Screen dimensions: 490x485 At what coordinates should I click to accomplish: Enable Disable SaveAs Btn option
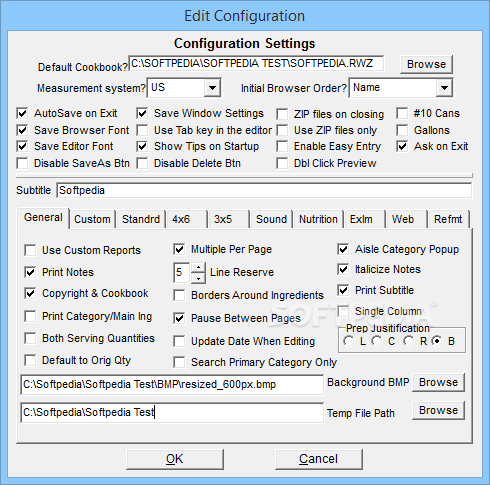click(x=22, y=163)
